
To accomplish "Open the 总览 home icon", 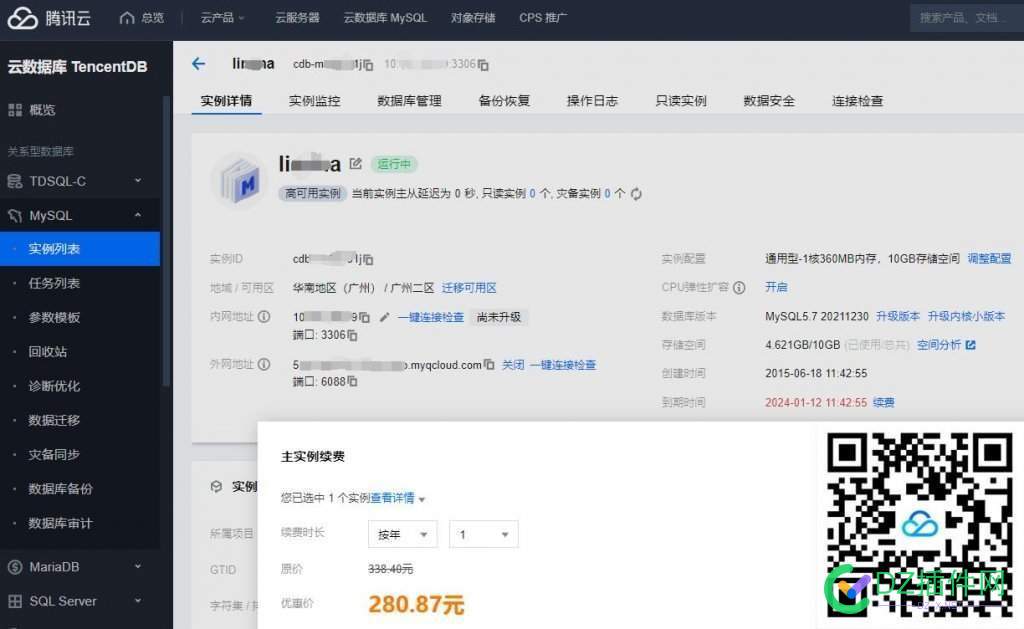I will tap(127, 18).
